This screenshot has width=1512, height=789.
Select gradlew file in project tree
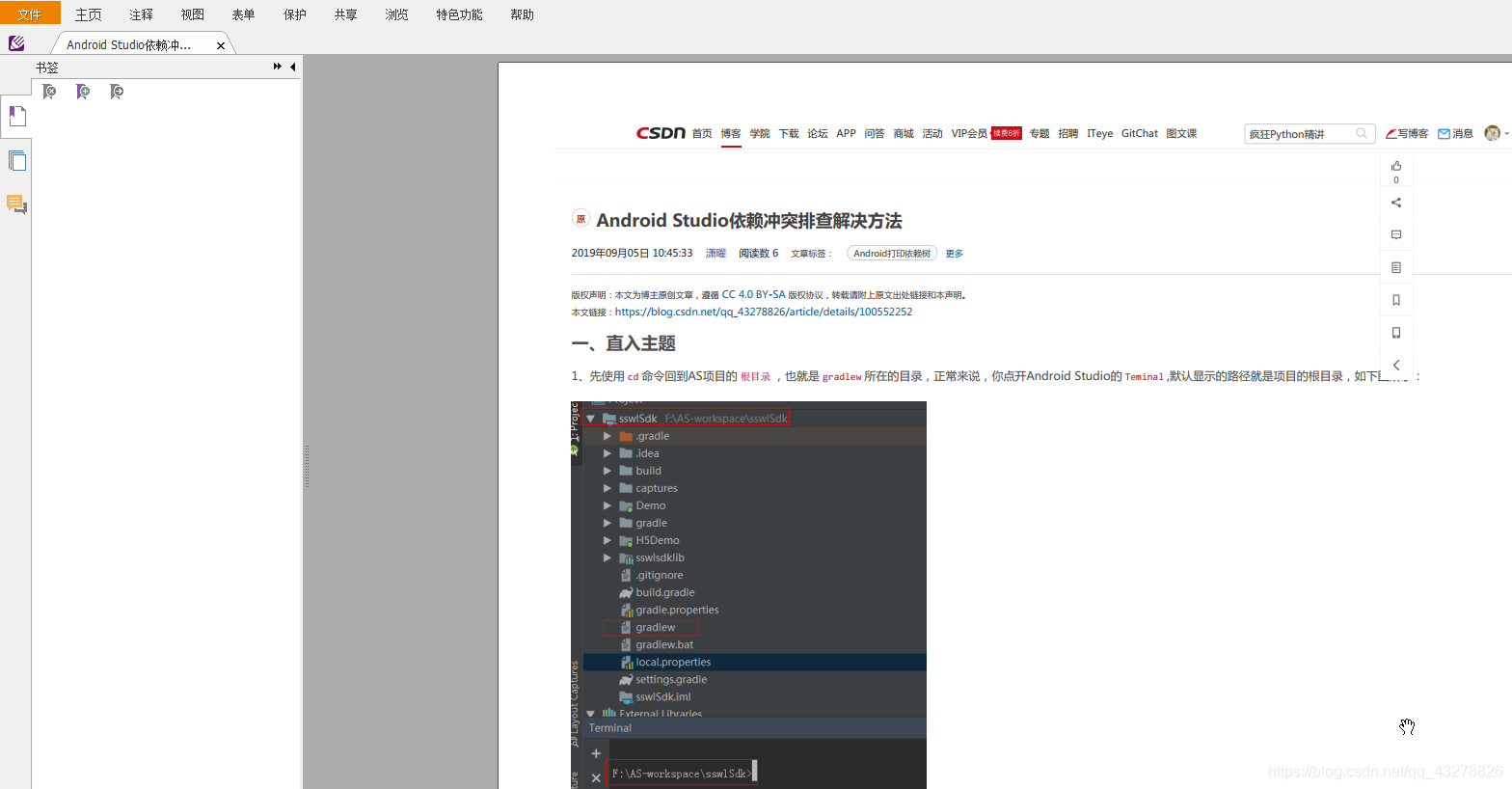pyautogui.click(x=655, y=627)
